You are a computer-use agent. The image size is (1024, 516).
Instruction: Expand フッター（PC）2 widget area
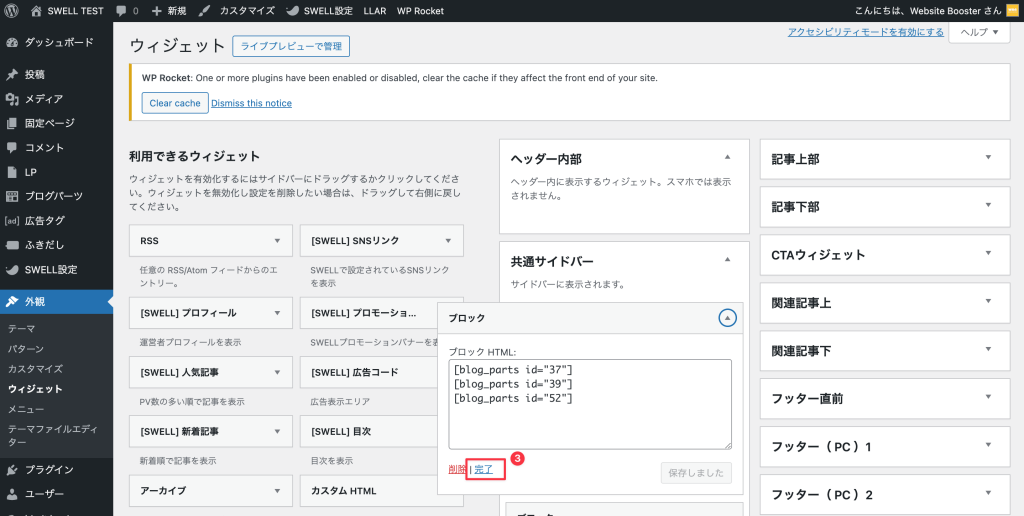[x=988, y=493]
